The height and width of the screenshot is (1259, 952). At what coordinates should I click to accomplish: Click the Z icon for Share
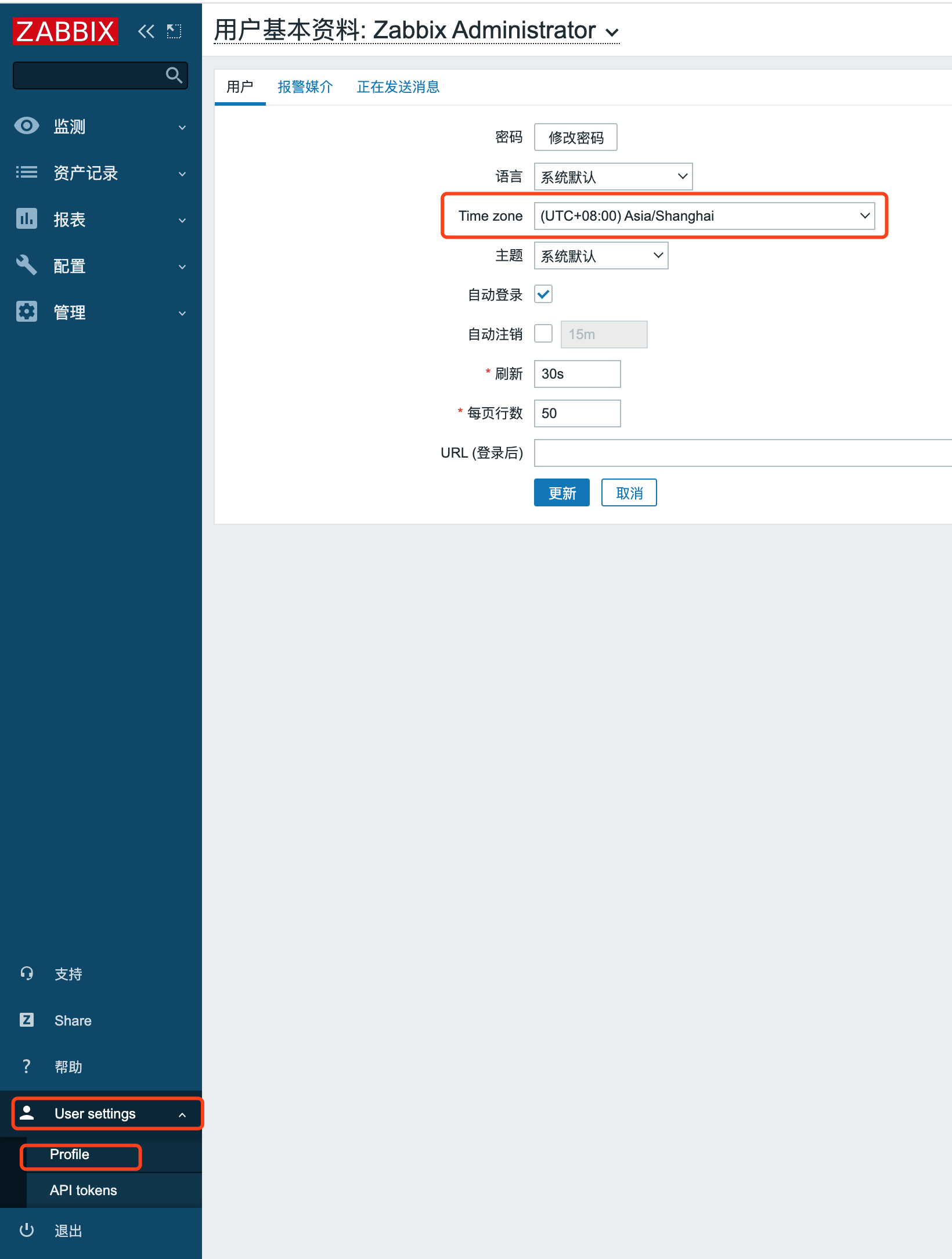click(27, 1020)
